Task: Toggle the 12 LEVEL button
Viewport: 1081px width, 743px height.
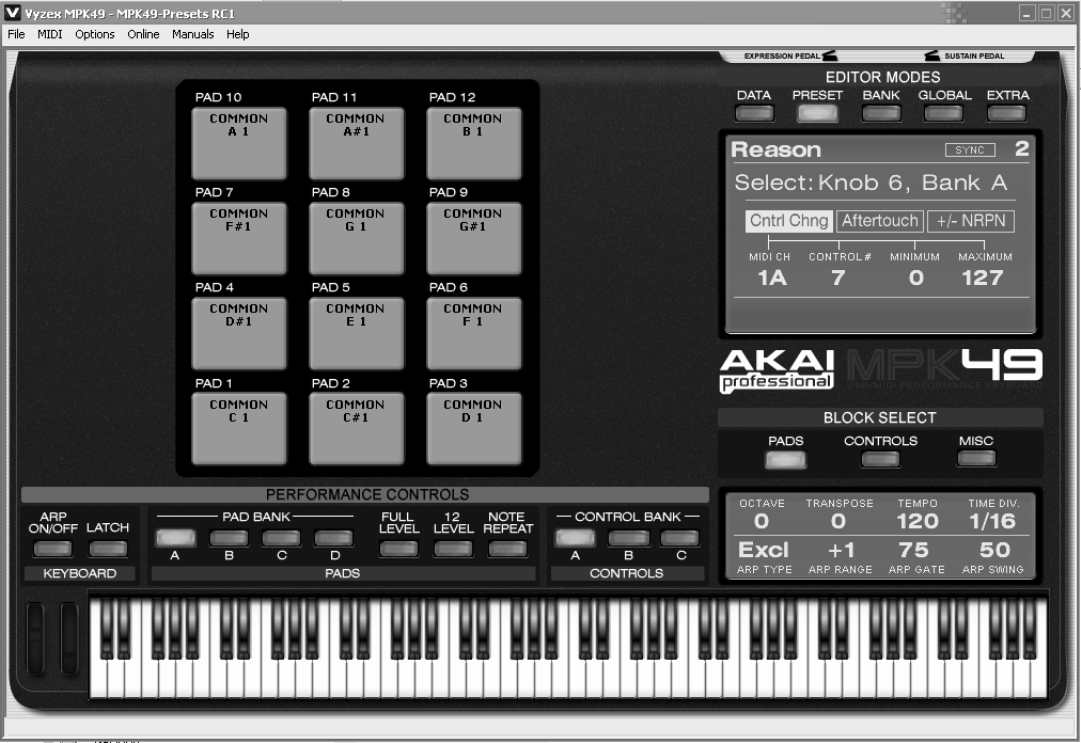Action: coord(453,549)
